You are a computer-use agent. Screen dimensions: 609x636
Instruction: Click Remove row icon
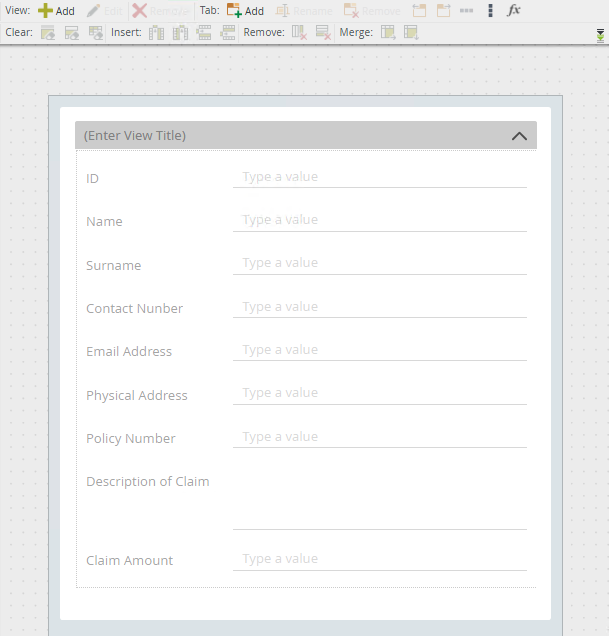pyautogui.click(x=323, y=32)
